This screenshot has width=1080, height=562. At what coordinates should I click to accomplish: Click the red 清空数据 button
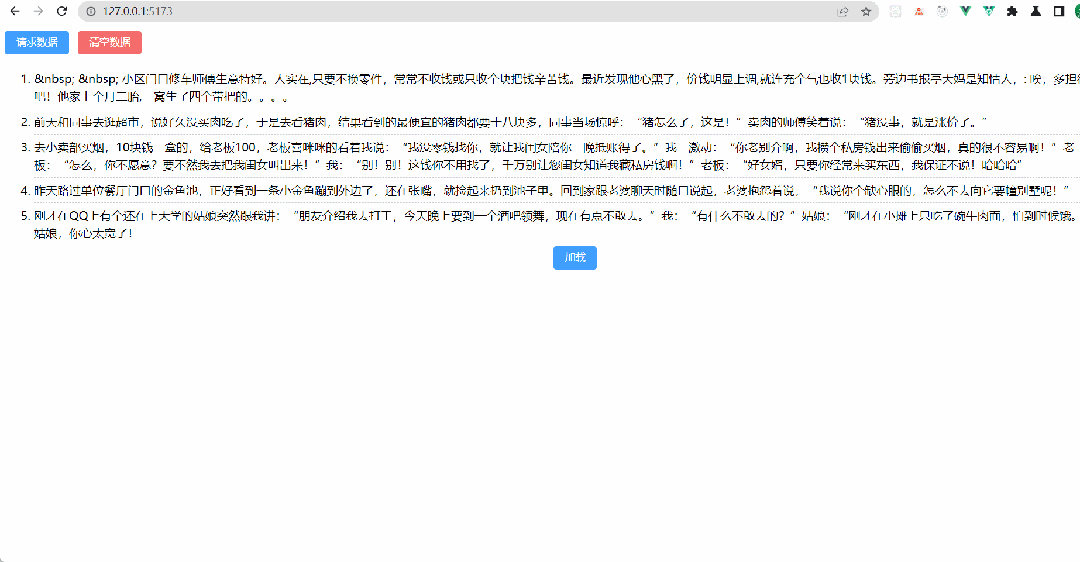point(110,43)
